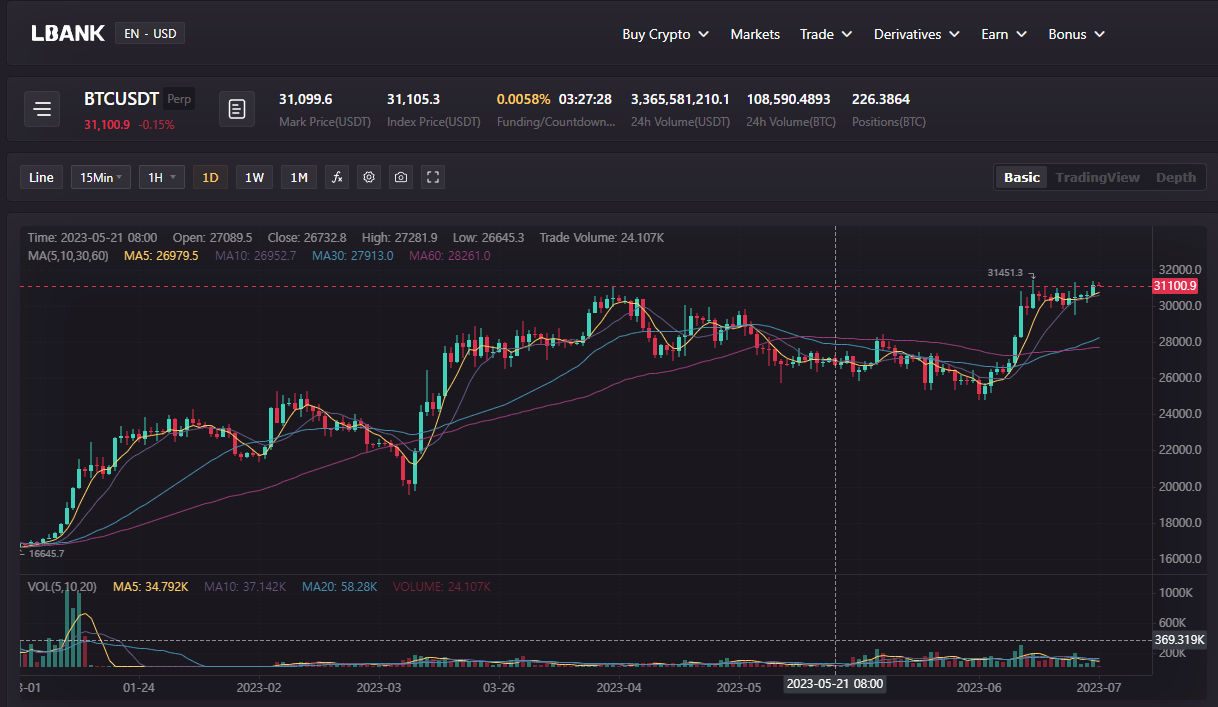Switch to the TradingView chart tab
Screen dimensions: 1218x707
click(x=1097, y=177)
